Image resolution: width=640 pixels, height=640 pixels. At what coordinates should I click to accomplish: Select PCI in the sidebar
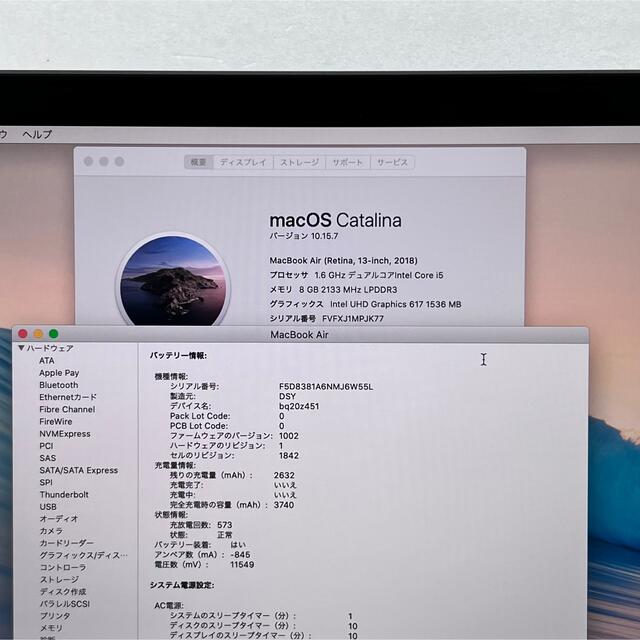pyautogui.click(x=46, y=446)
